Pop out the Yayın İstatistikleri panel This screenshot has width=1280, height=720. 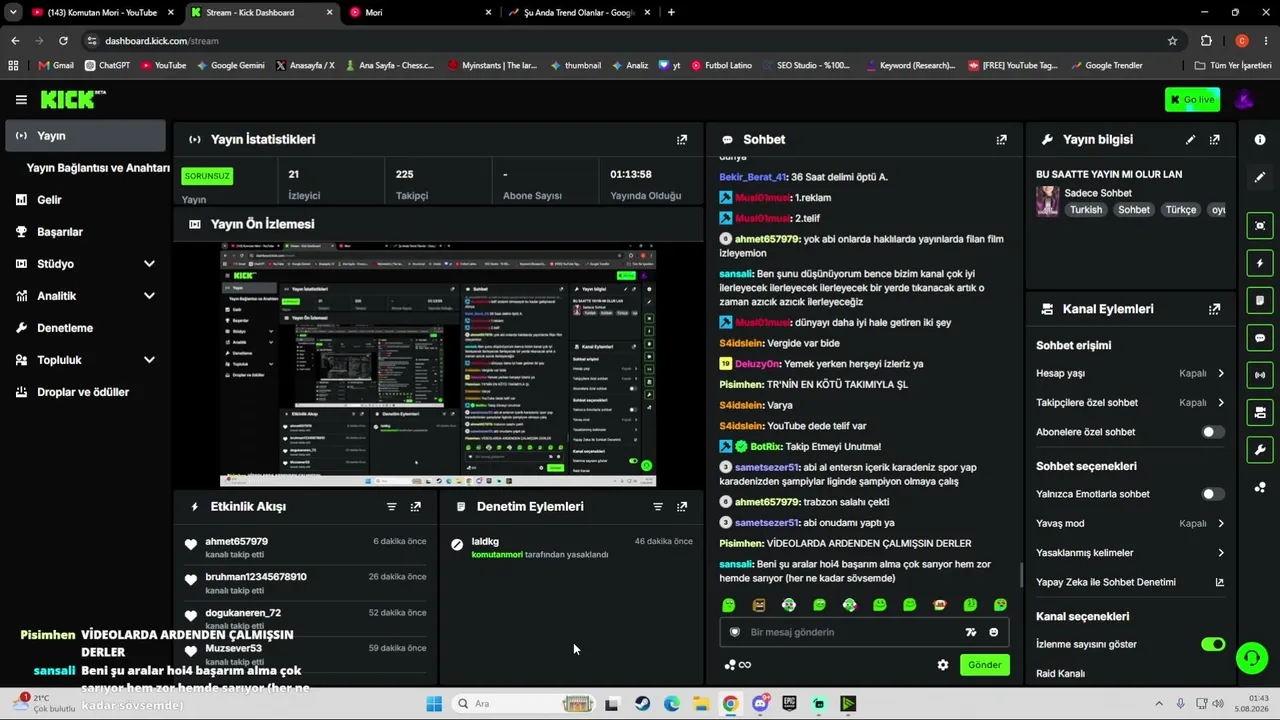click(x=682, y=140)
